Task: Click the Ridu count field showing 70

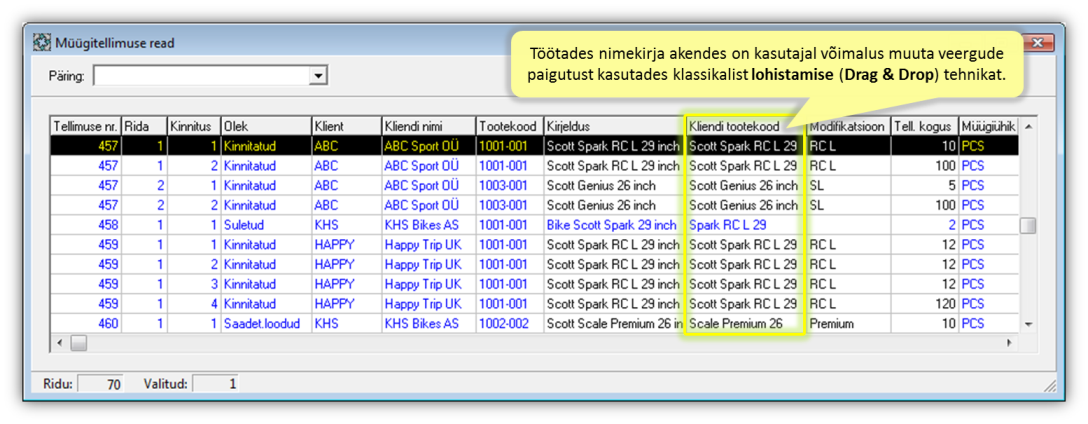Action: coord(101,383)
